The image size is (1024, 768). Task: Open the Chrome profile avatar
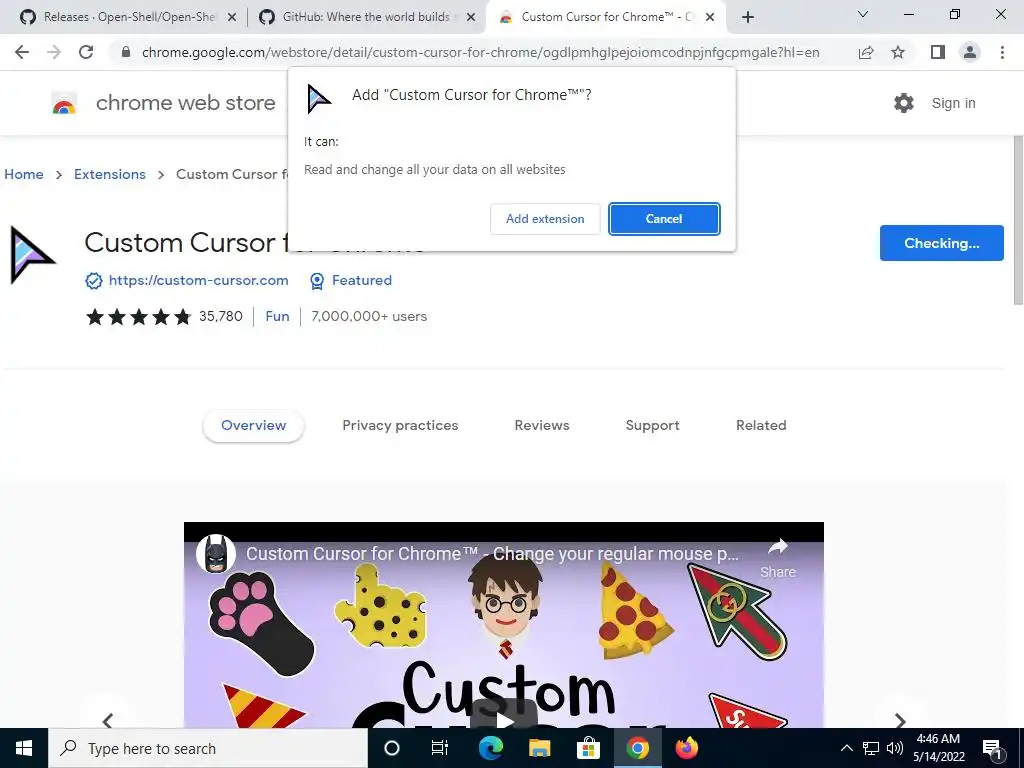970,52
